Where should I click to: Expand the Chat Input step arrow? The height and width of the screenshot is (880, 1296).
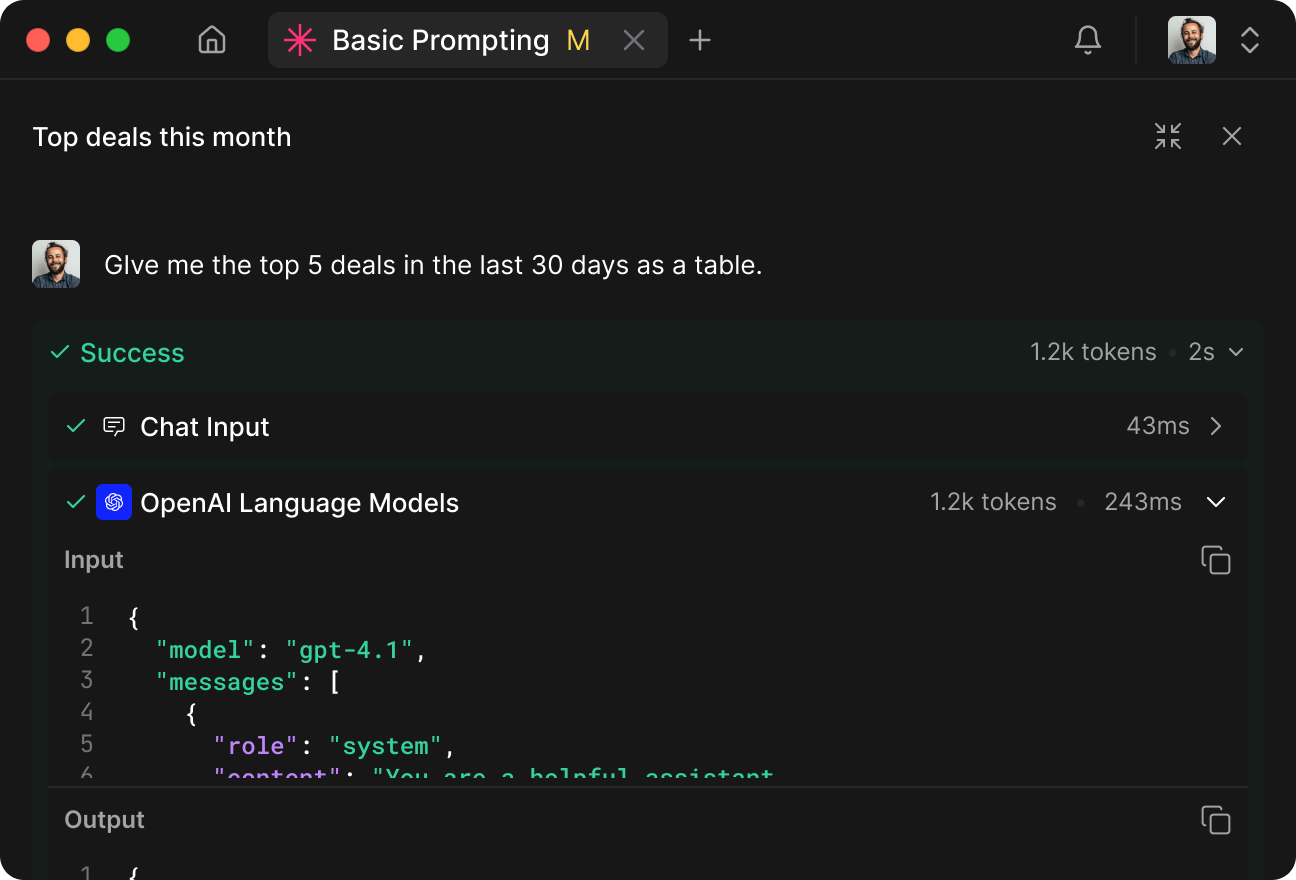point(1216,427)
